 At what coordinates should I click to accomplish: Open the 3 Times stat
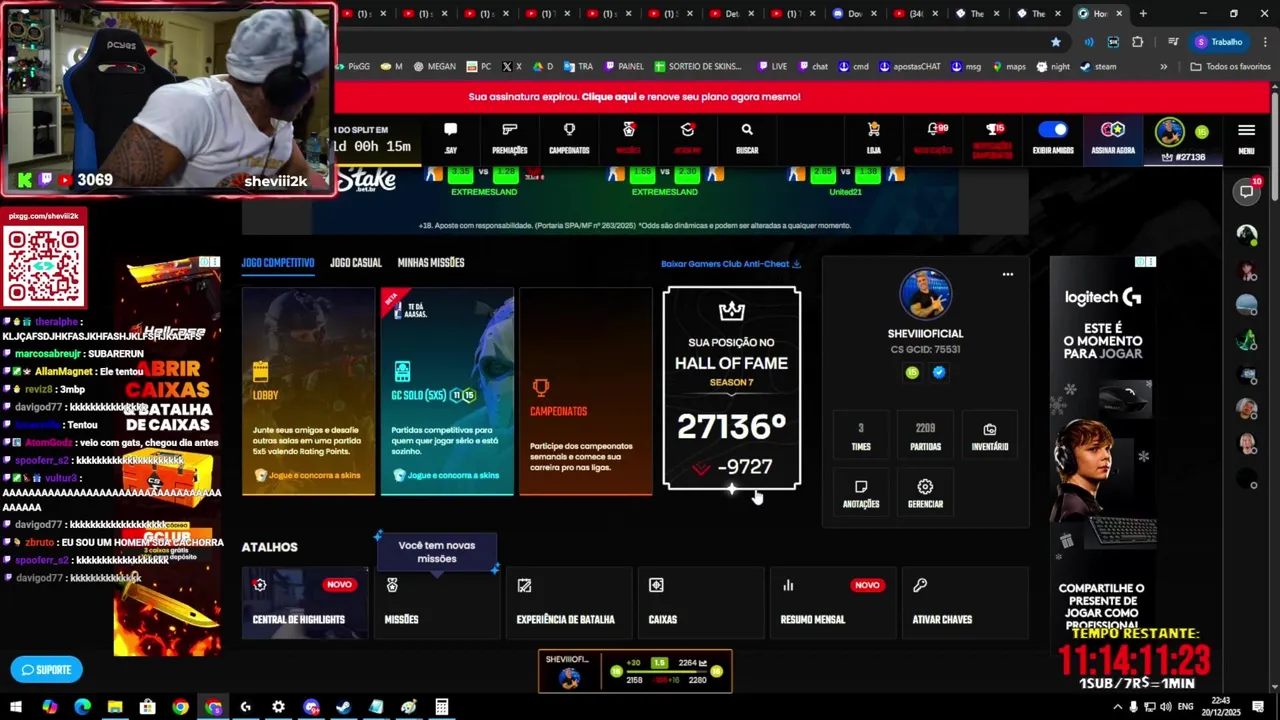(x=861, y=437)
